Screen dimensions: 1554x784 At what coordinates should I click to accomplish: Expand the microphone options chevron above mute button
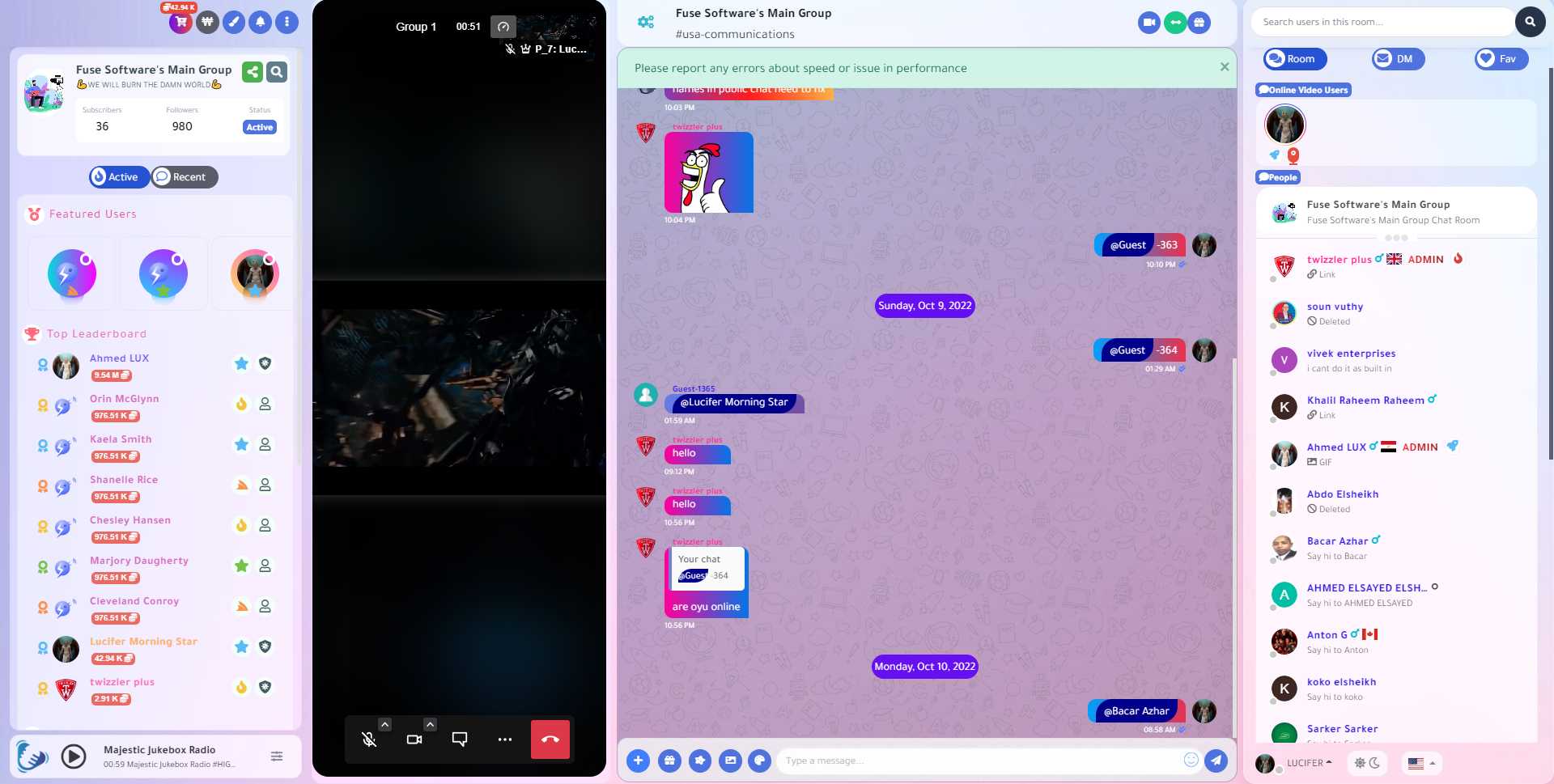(385, 724)
